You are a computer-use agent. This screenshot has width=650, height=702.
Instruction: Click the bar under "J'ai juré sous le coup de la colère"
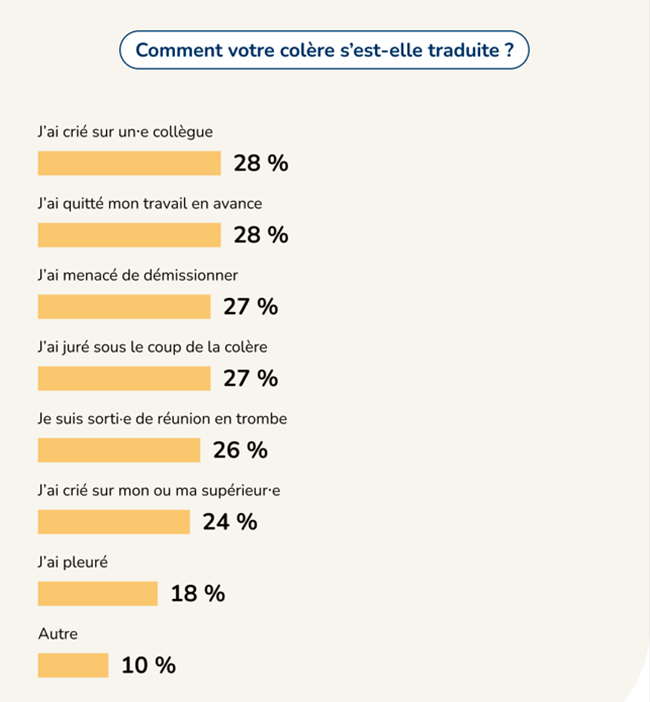point(124,379)
